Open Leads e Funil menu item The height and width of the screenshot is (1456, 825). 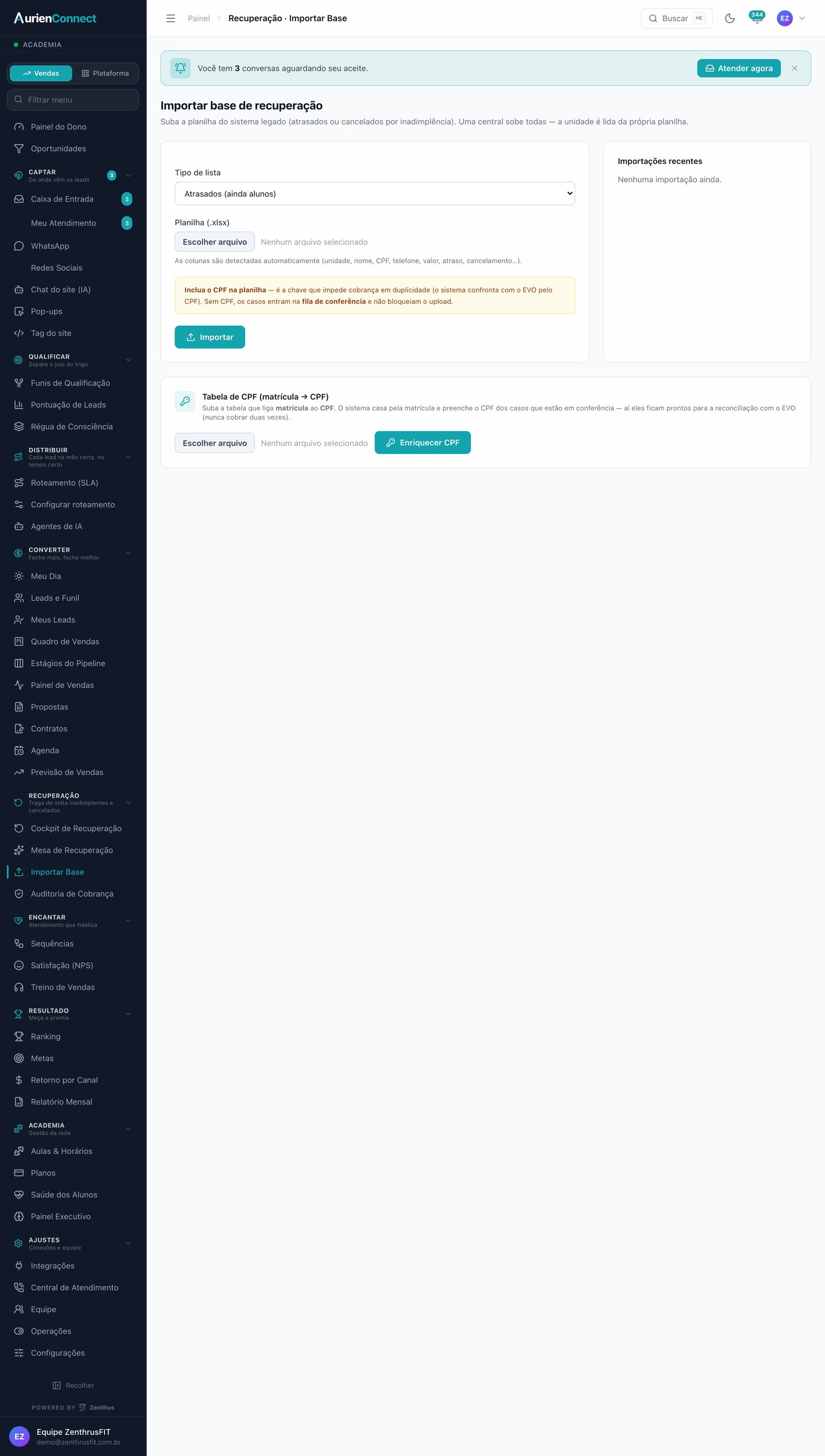point(73,598)
